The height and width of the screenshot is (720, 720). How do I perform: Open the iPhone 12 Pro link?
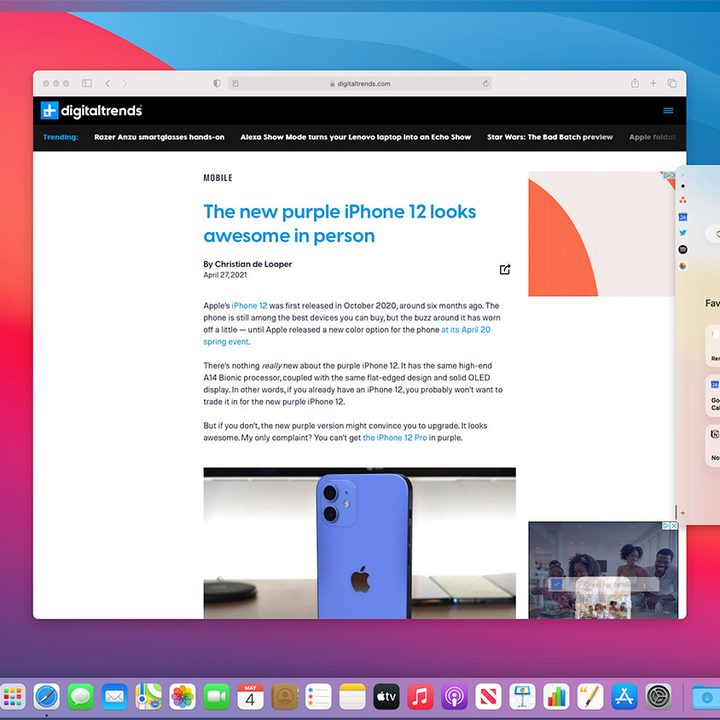395,438
